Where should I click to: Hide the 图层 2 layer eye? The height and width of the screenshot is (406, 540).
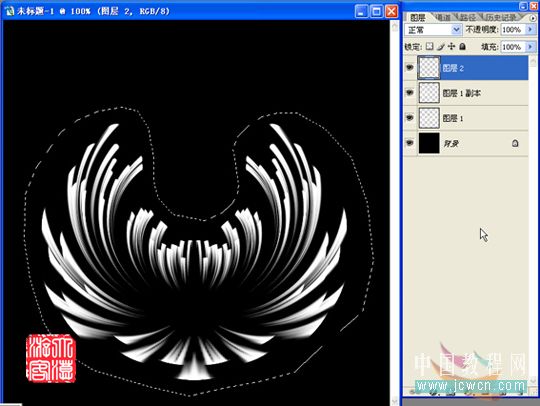(x=409, y=68)
